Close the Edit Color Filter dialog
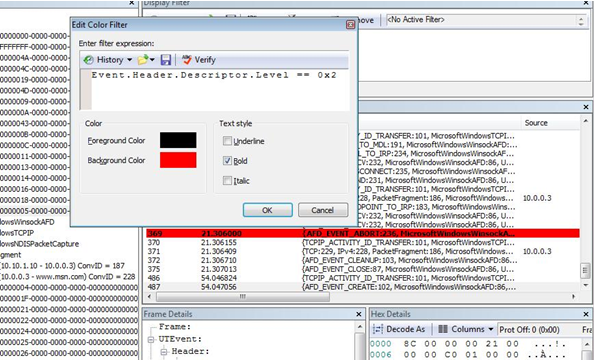Viewport: 594px width, 361px height. click(x=350, y=25)
